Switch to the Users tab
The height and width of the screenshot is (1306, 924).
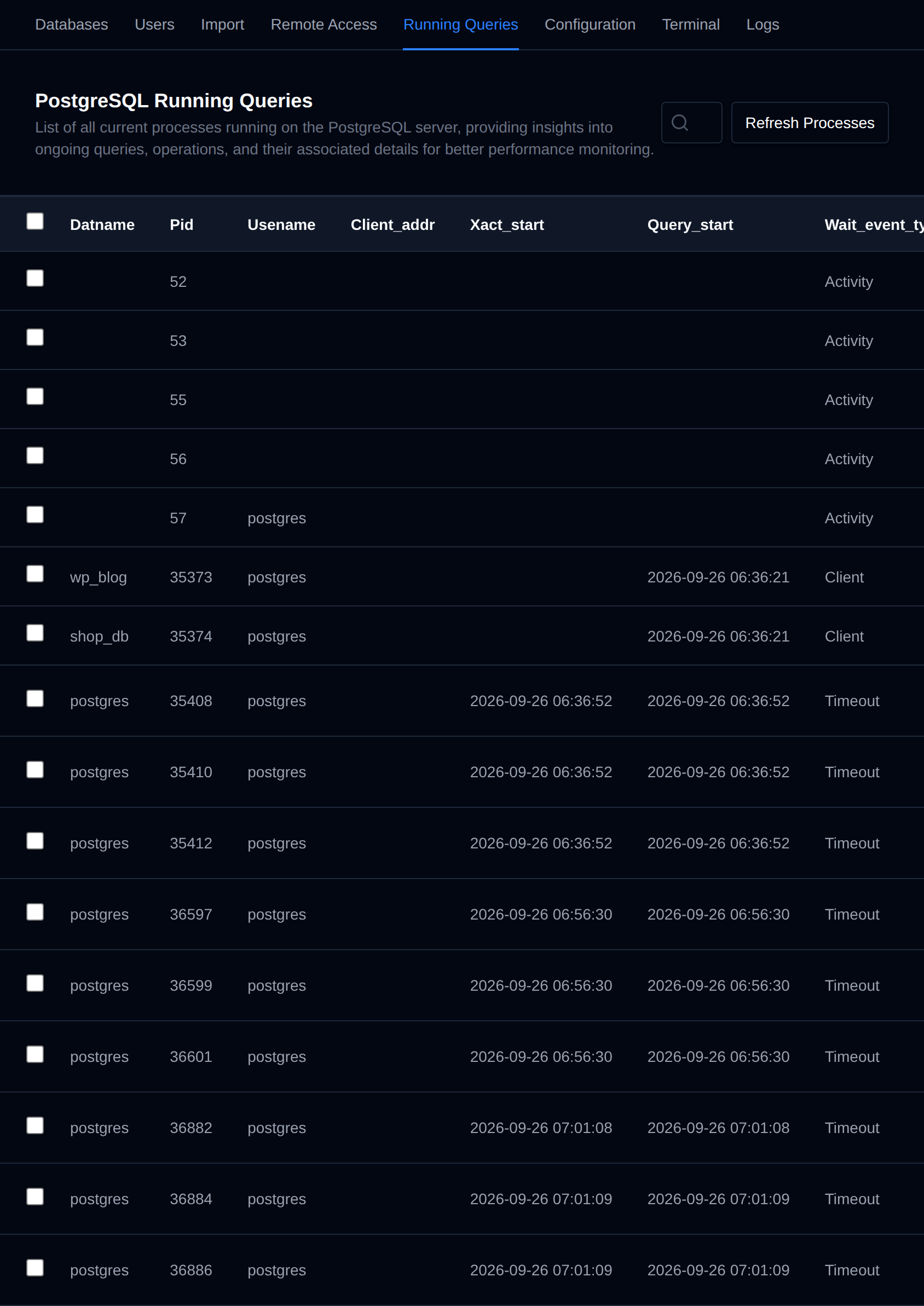pyautogui.click(x=155, y=25)
